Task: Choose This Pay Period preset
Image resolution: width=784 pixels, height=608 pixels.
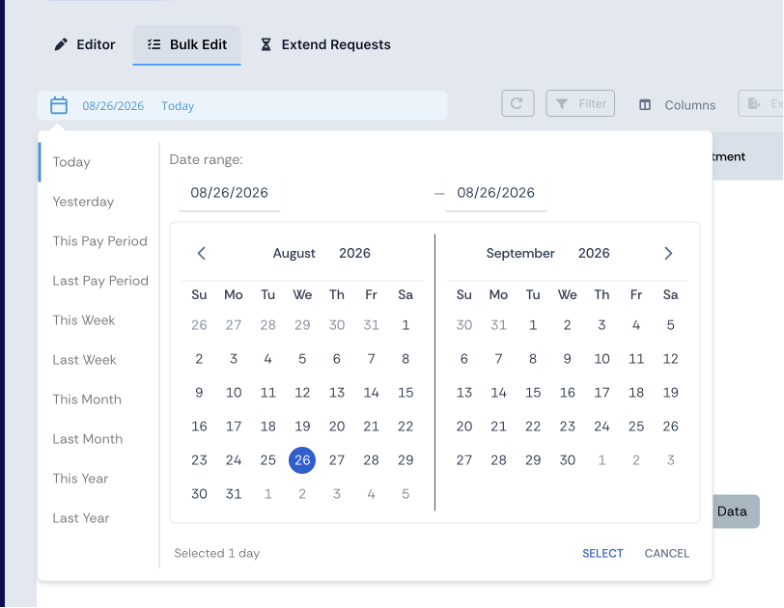Action: tap(100, 241)
